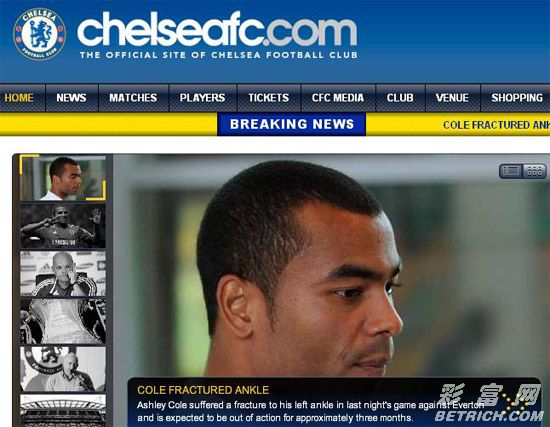Image resolution: width=550 pixels, height=427 pixels.
Task: Switch to grid view icon
Action: click(x=534, y=171)
